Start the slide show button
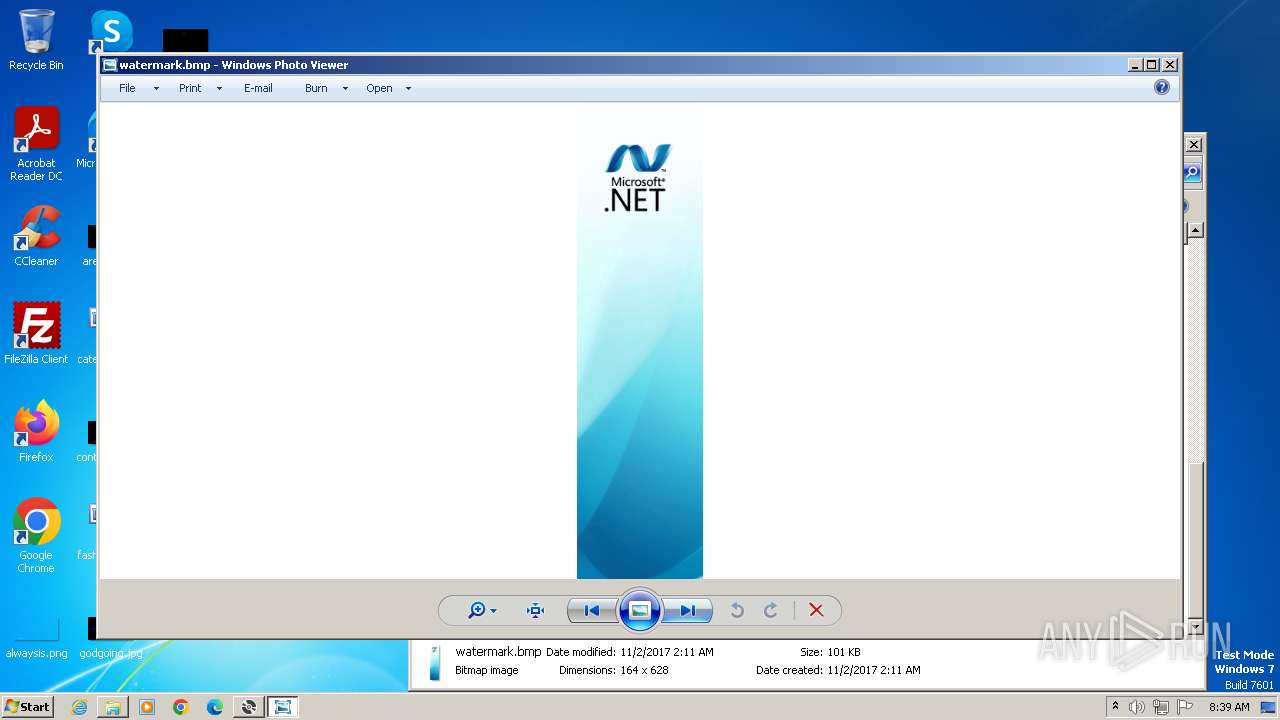This screenshot has width=1280, height=720. [640, 610]
